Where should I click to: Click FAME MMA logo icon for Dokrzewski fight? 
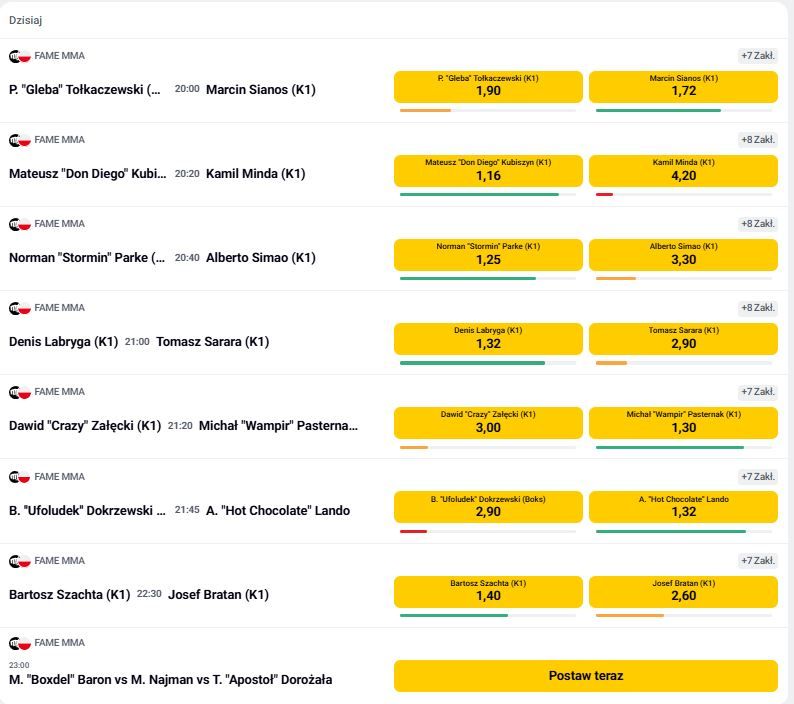[19, 477]
